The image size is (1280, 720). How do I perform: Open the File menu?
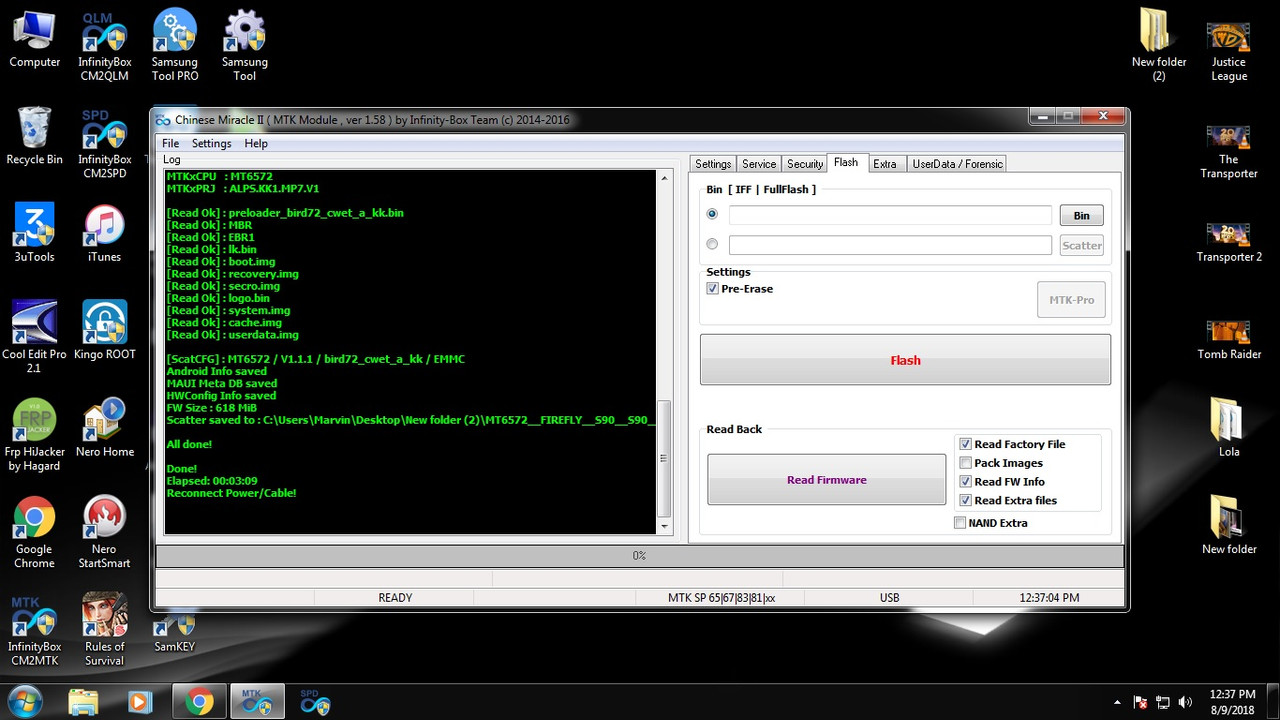coord(171,144)
